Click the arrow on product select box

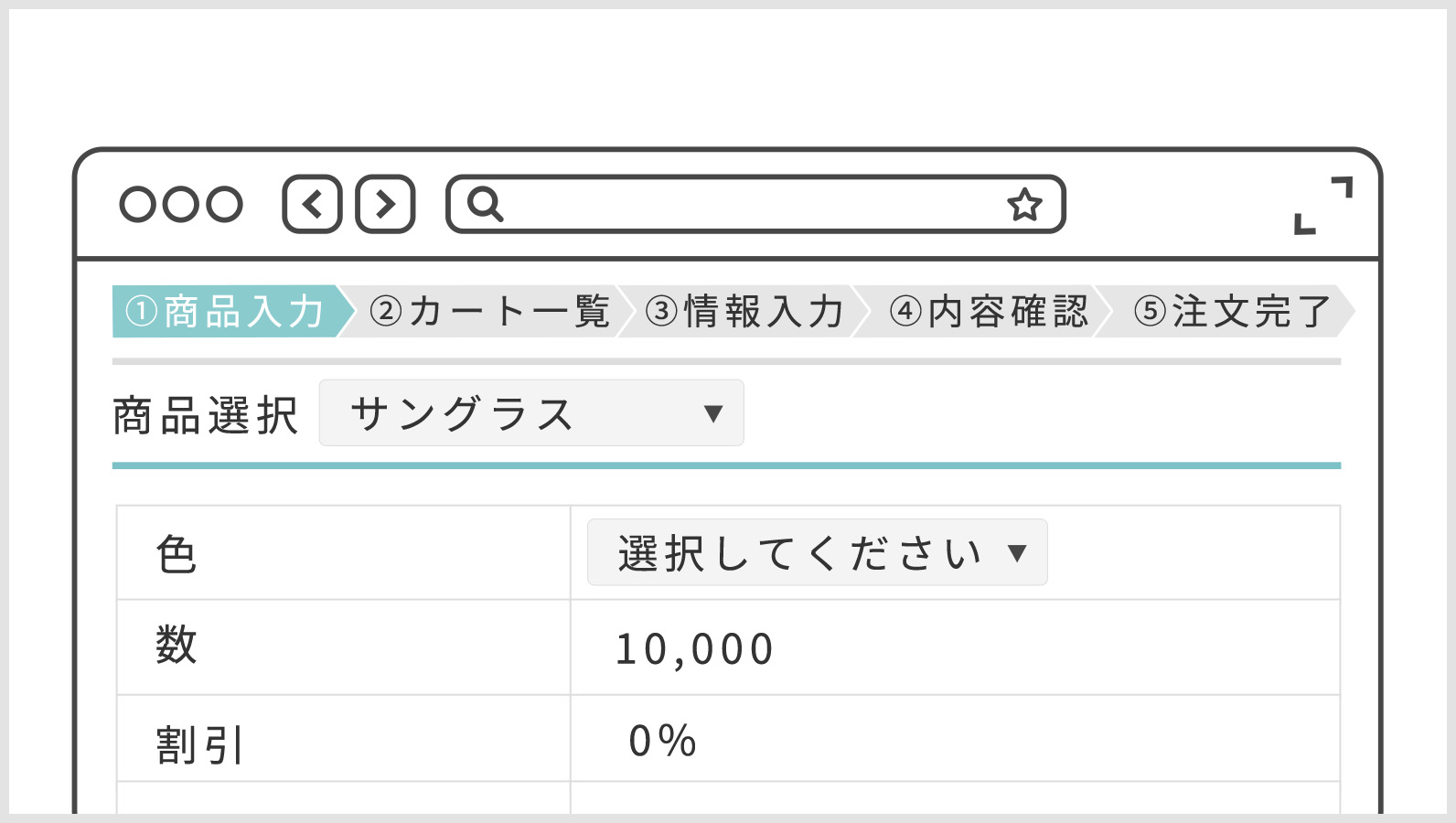click(713, 413)
